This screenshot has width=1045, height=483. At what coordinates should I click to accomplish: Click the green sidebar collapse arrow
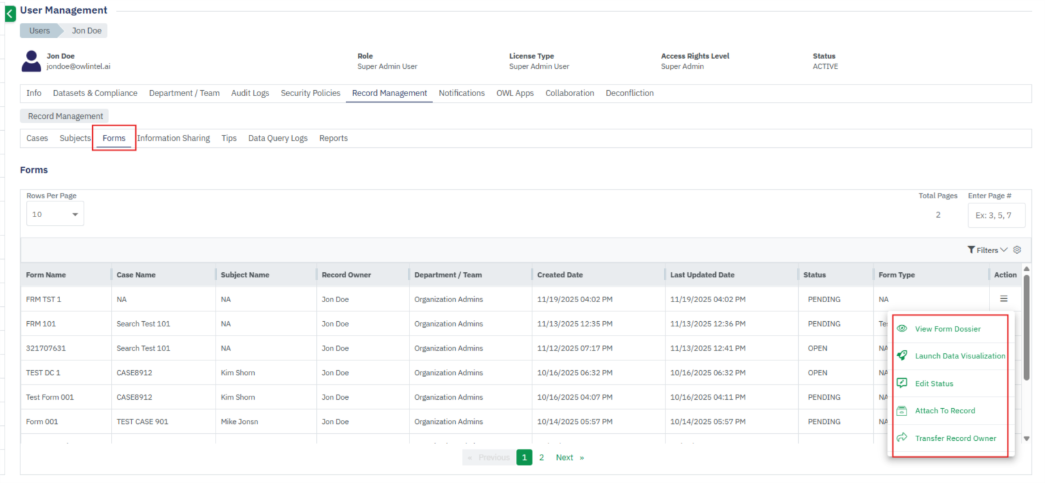click(x=10, y=14)
